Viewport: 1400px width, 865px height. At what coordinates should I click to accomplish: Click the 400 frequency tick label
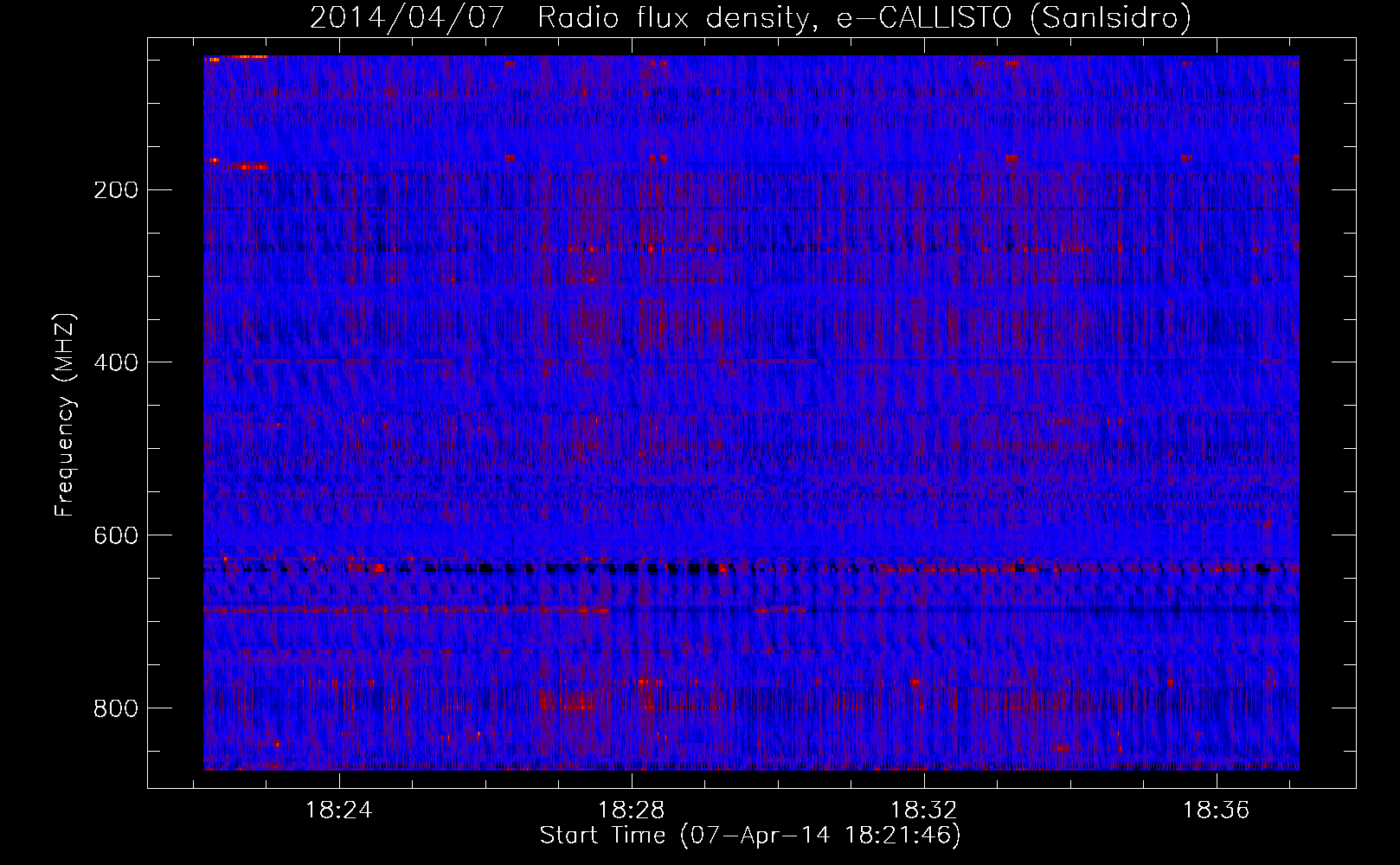116,362
